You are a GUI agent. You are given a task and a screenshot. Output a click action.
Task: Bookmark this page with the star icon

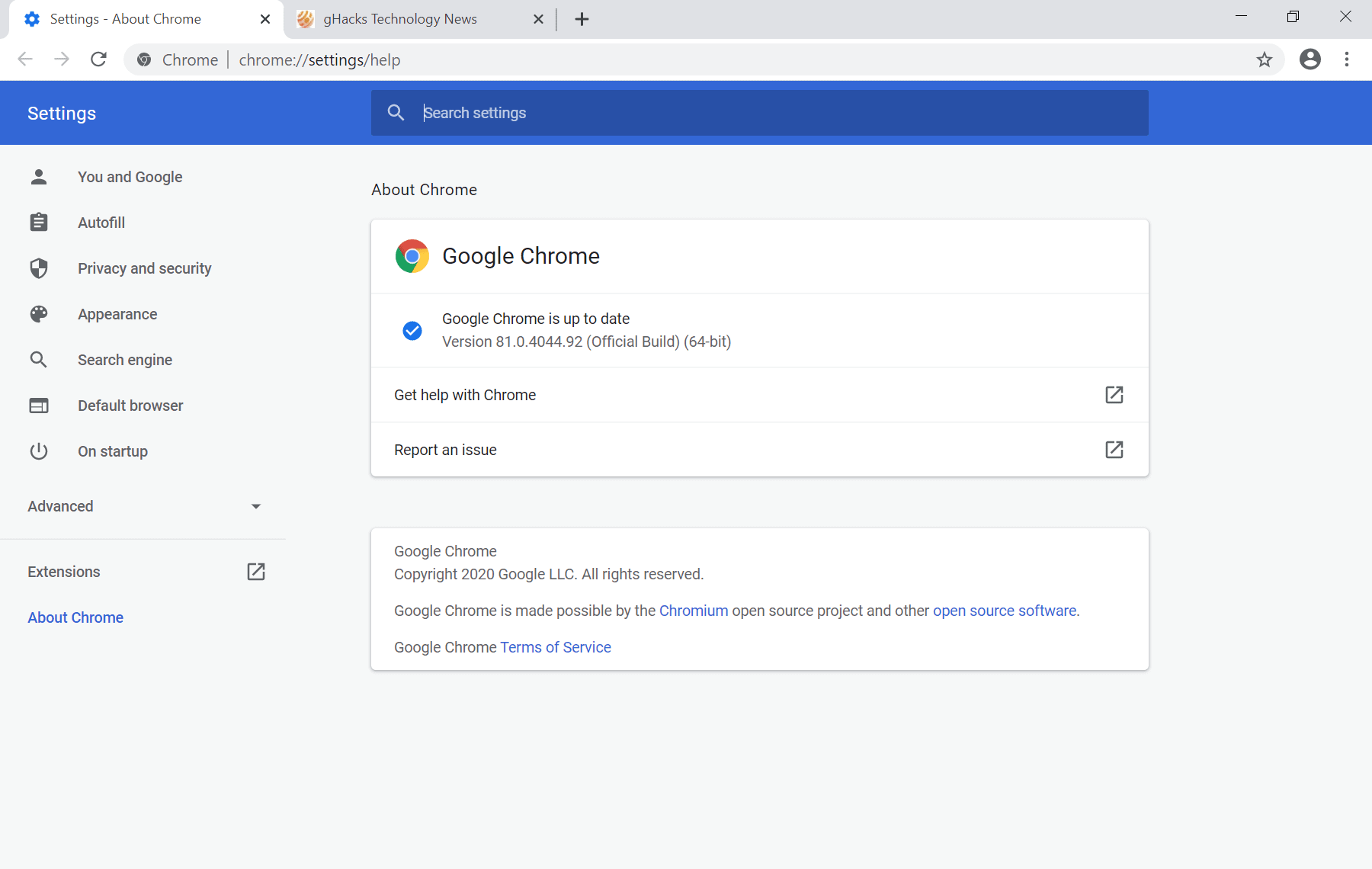[1265, 59]
